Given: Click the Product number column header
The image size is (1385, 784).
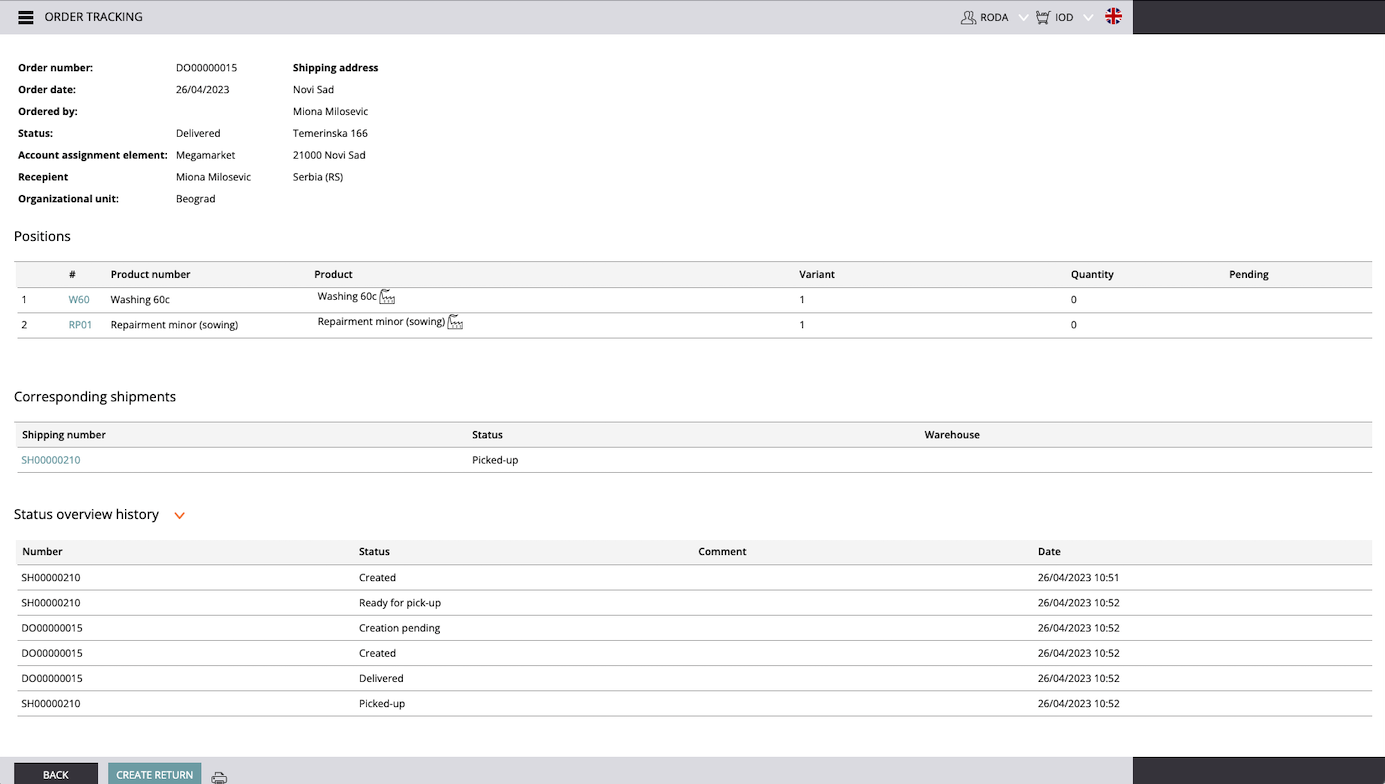Looking at the screenshot, I should pos(150,274).
